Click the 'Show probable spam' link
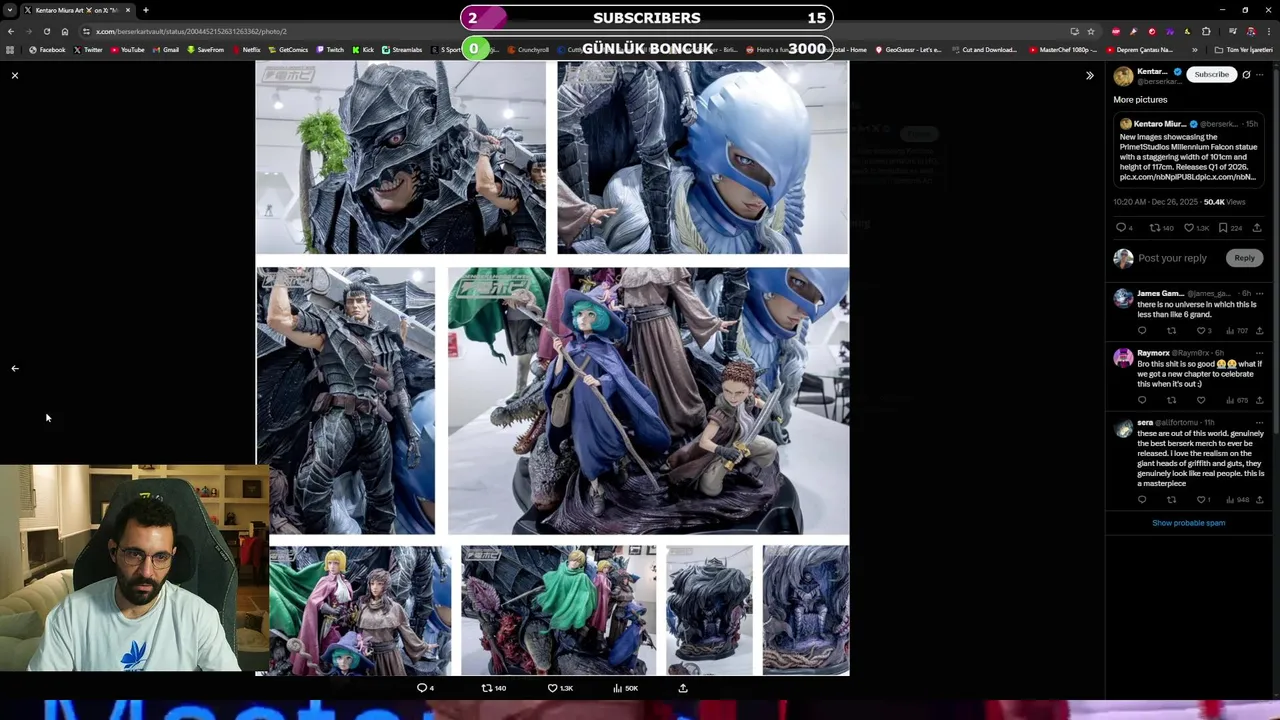 click(1188, 523)
